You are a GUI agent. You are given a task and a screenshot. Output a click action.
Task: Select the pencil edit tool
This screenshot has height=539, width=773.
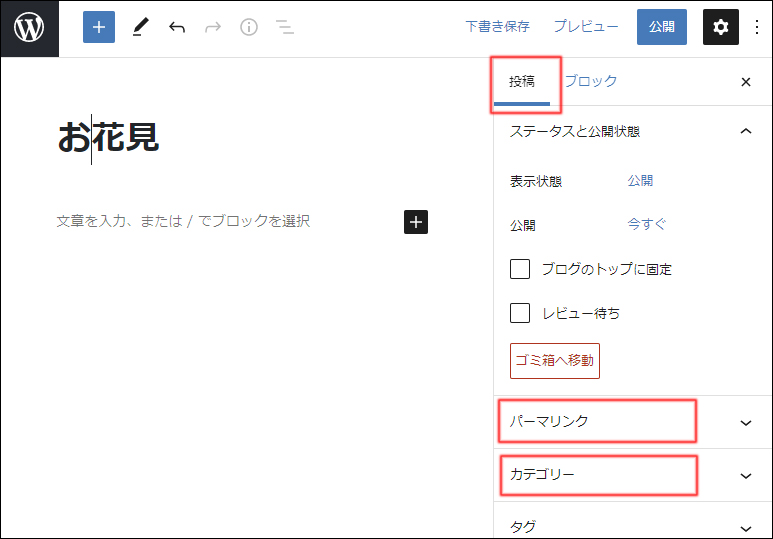tap(139, 27)
